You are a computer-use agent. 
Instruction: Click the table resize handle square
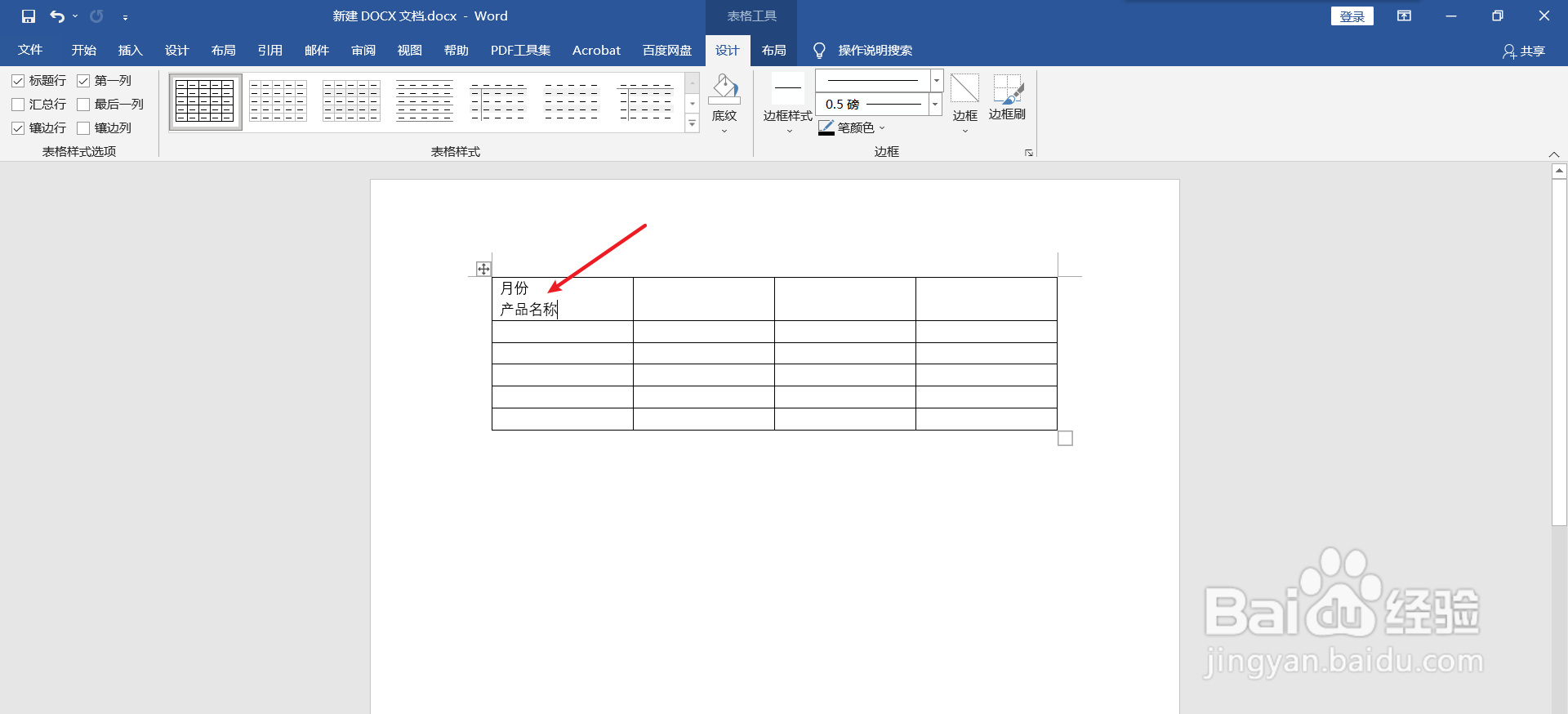pos(1065,439)
